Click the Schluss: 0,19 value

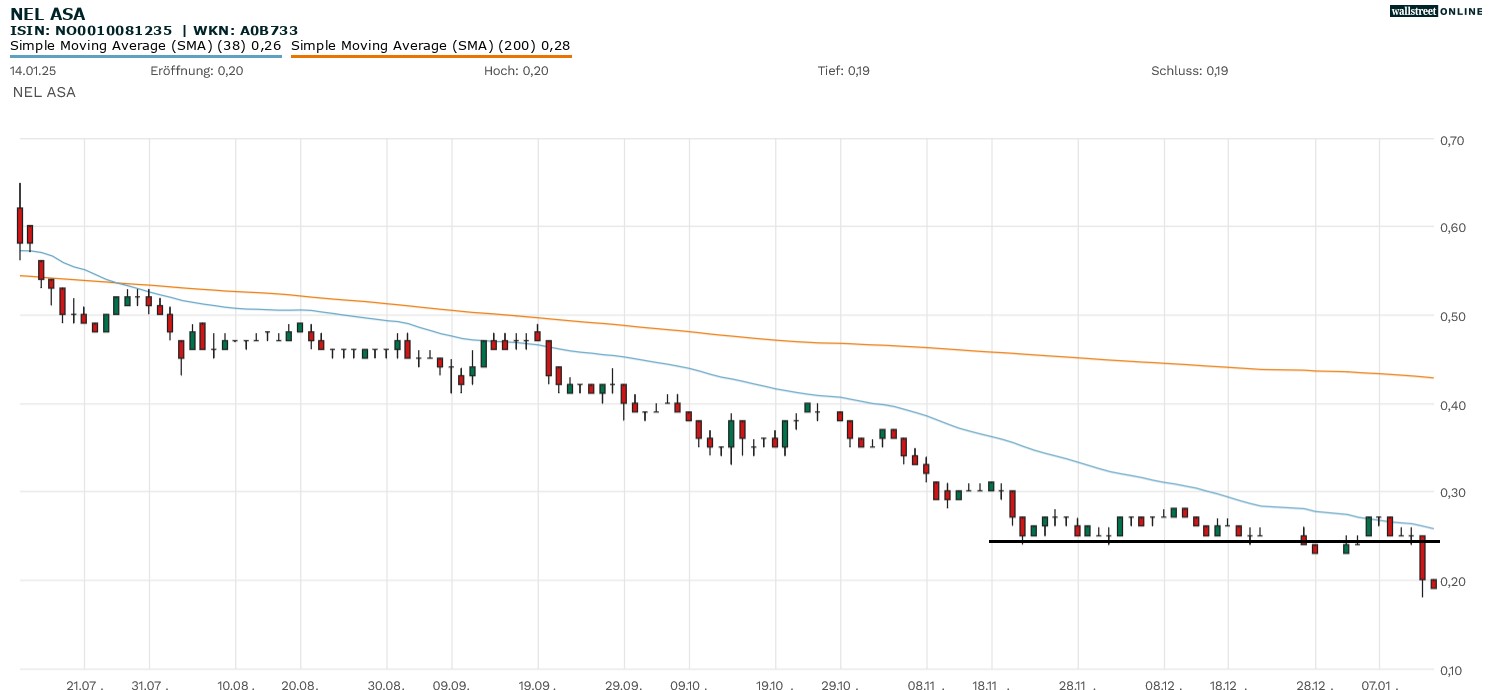[1189, 71]
